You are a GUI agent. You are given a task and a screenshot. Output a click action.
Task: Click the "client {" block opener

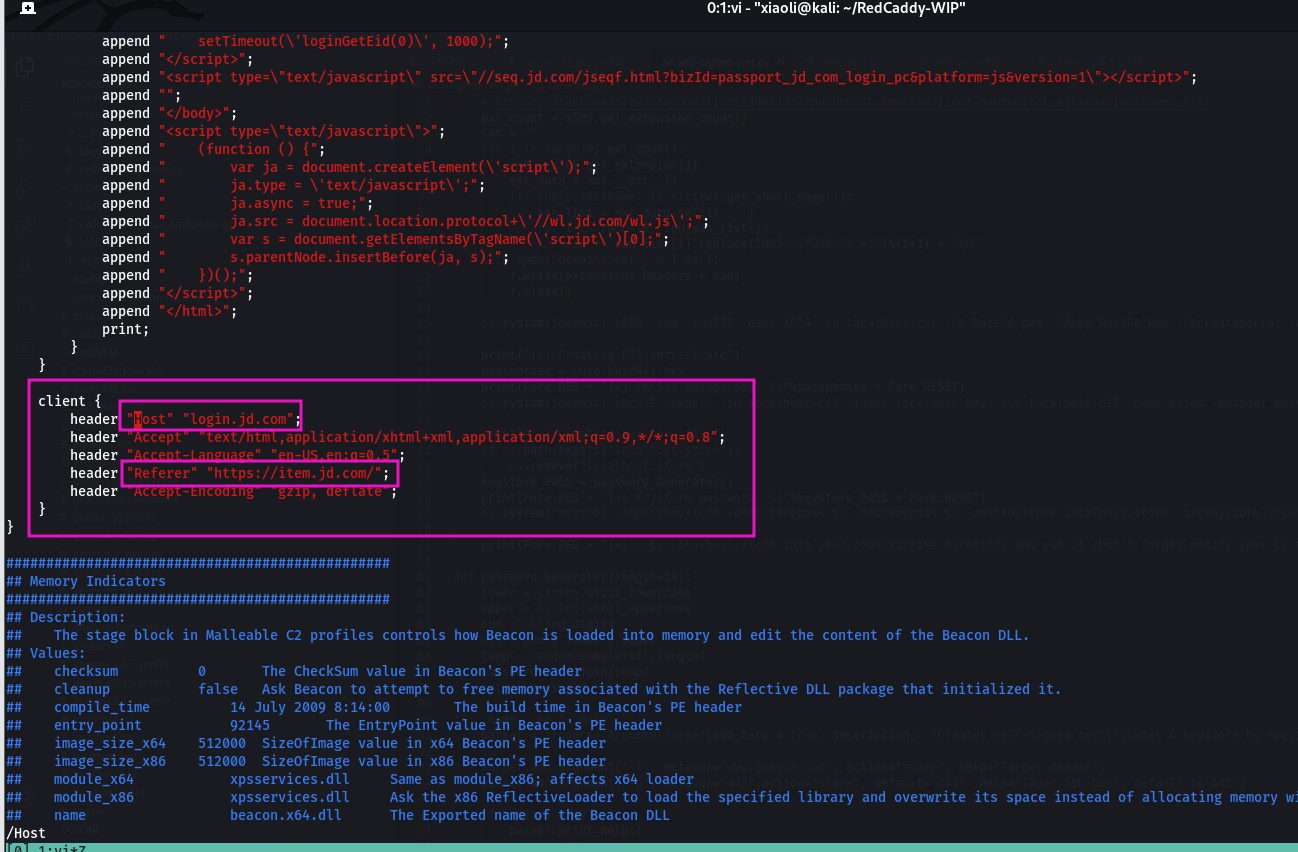pyautogui.click(x=70, y=401)
